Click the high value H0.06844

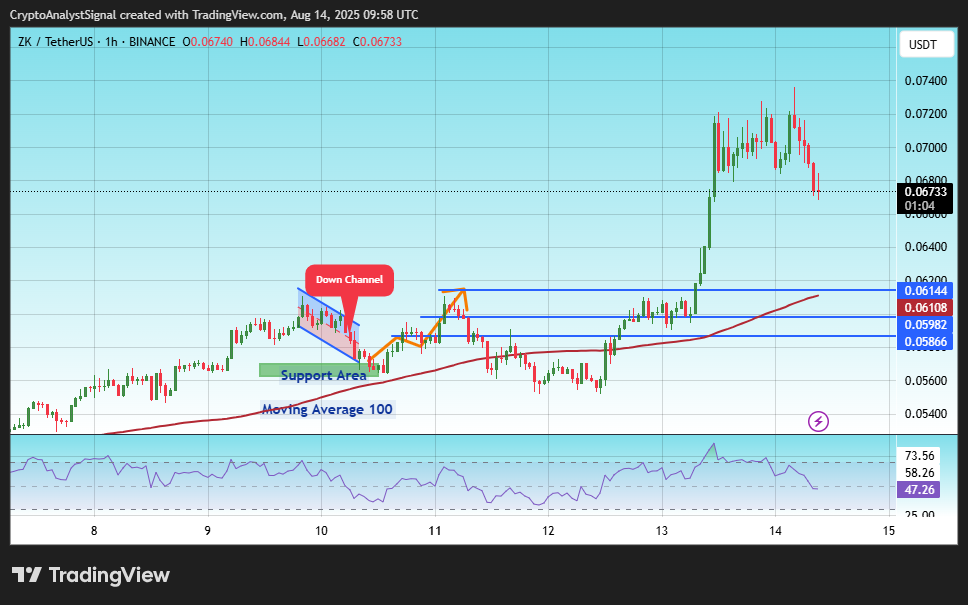pyautogui.click(x=265, y=42)
